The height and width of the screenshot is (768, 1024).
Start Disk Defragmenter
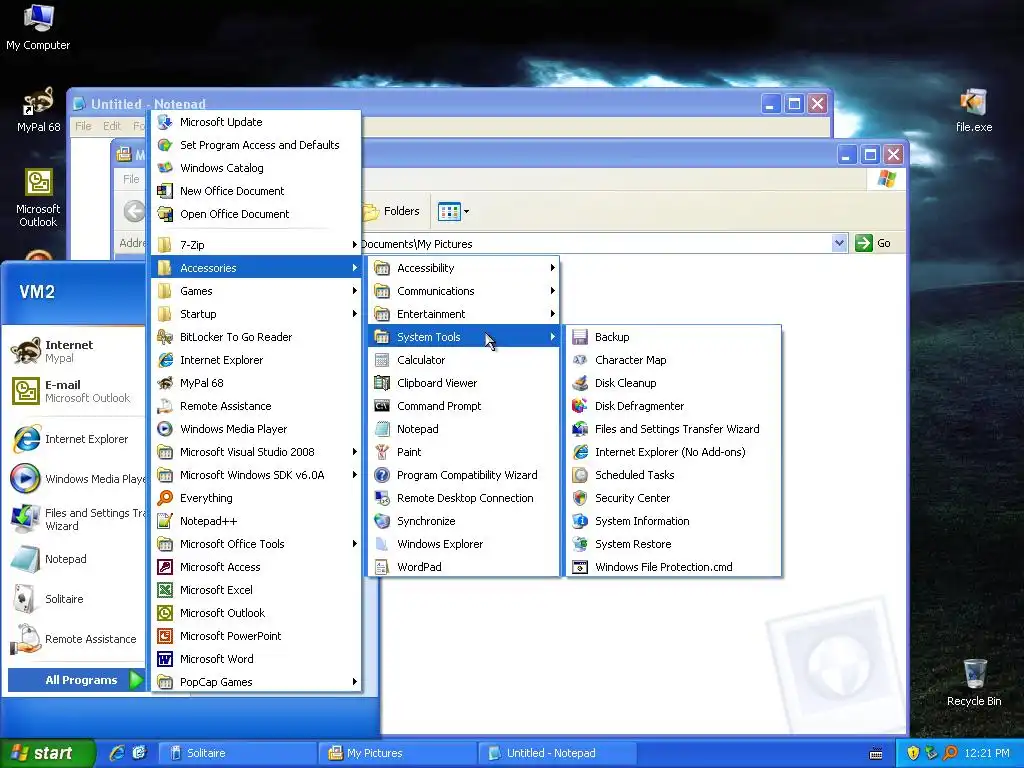(x=673, y=406)
